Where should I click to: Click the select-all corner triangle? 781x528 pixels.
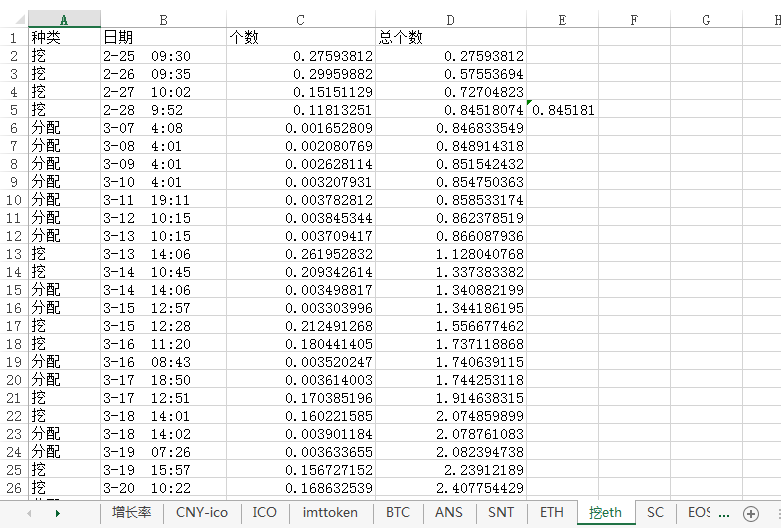[20, 19]
